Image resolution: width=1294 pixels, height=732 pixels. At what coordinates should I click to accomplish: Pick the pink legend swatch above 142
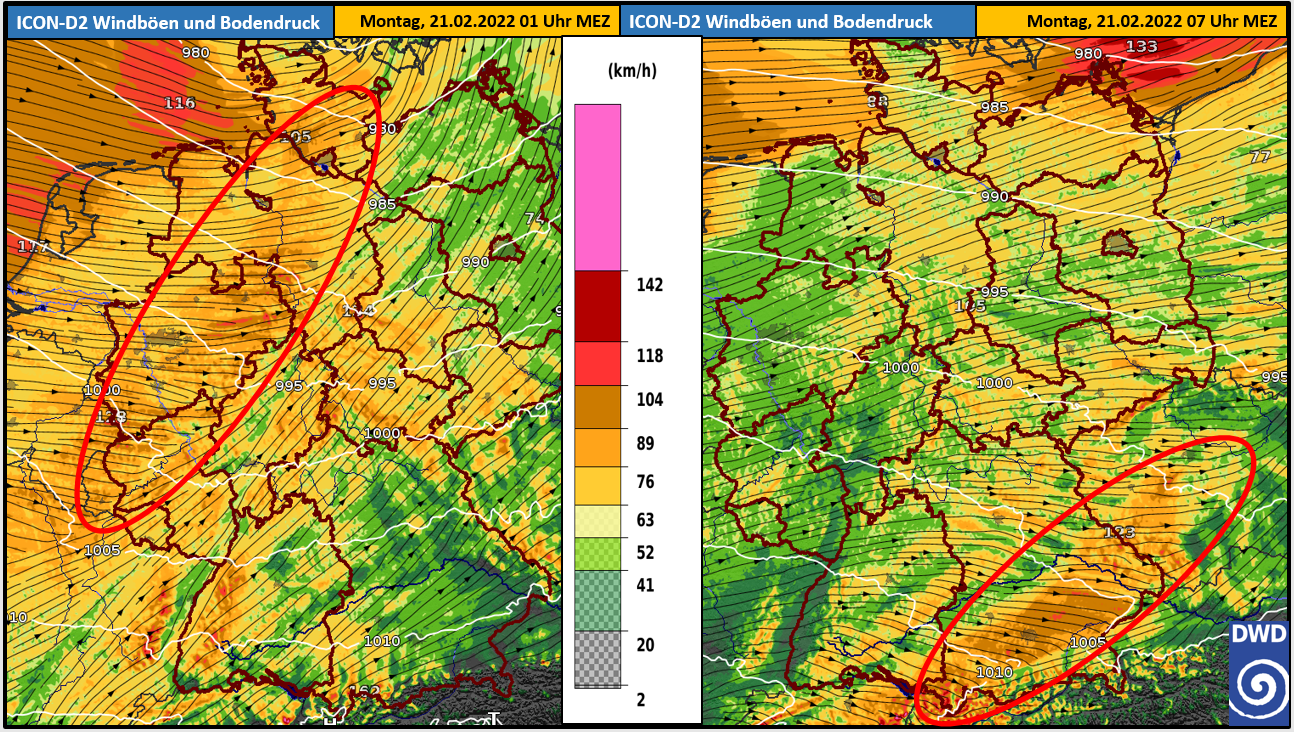point(598,187)
